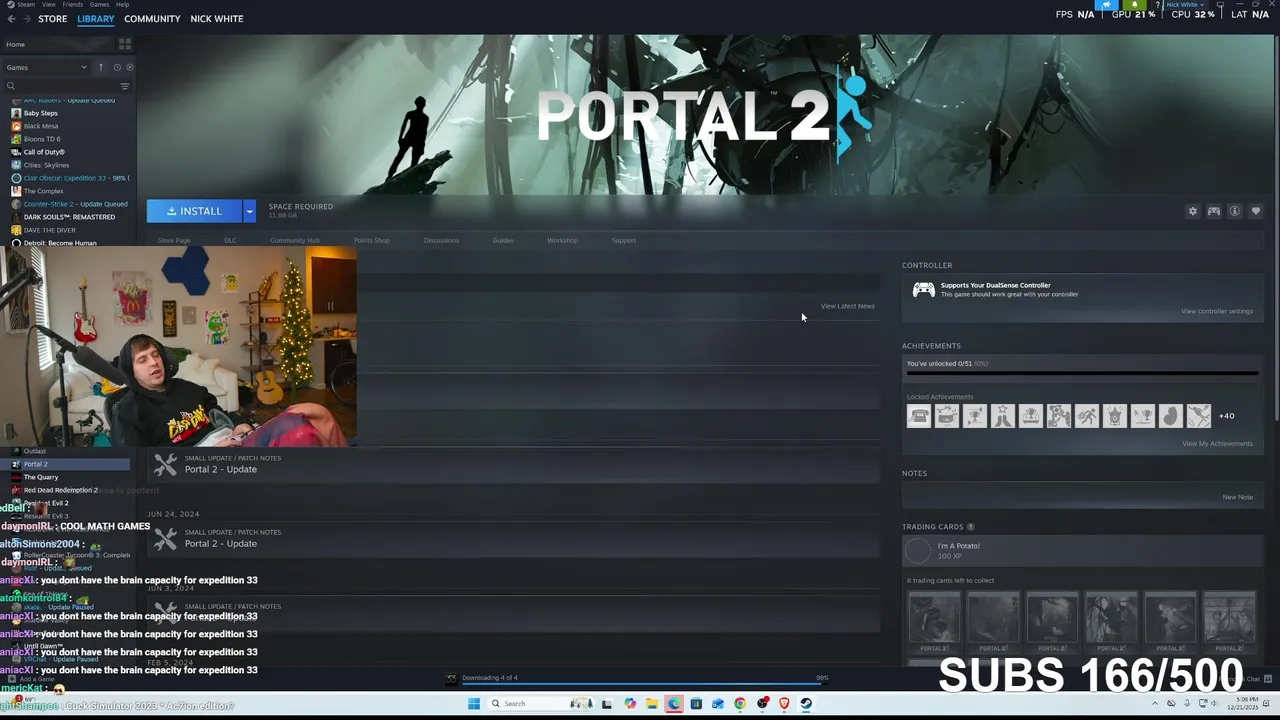Open Brave browser from taskbar
The image size is (1280, 720).
click(x=784, y=703)
